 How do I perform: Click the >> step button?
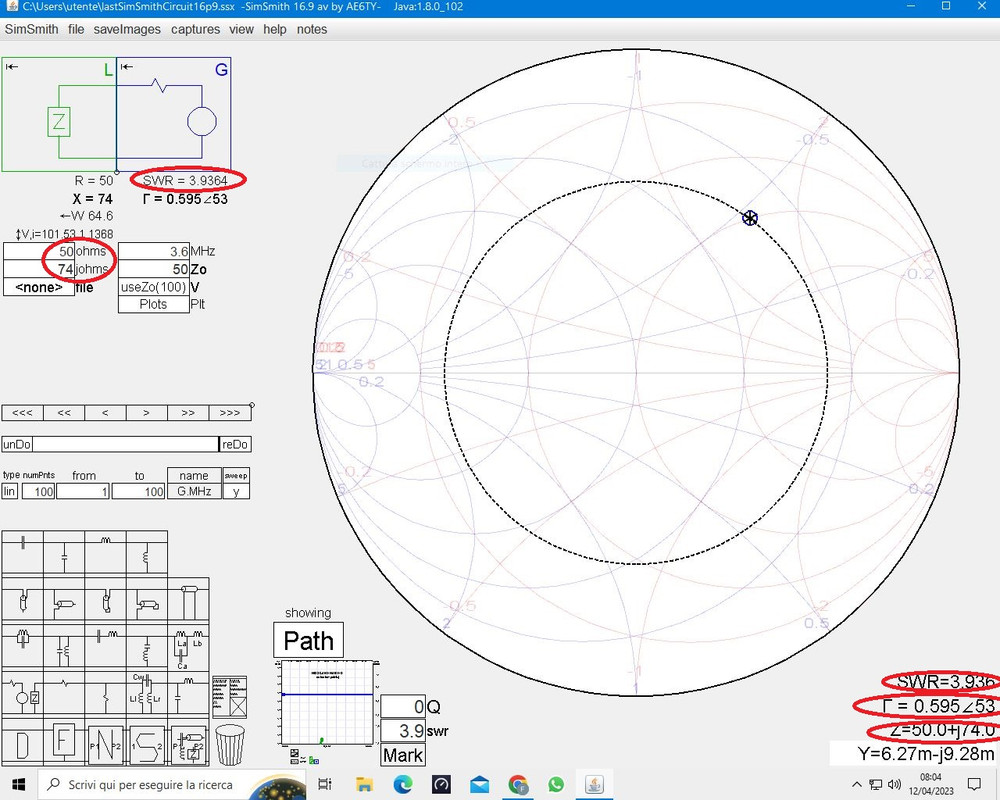188,413
